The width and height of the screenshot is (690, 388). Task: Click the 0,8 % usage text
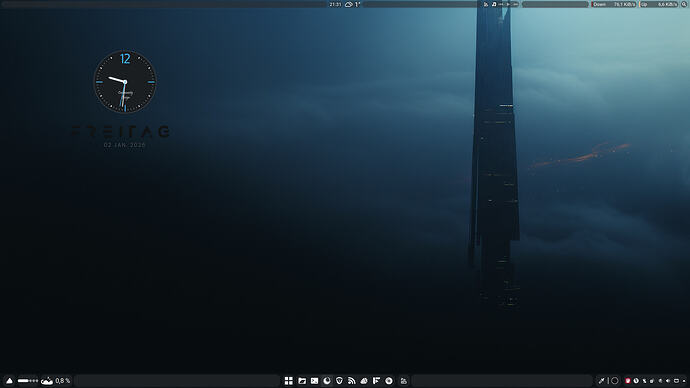pos(62,381)
